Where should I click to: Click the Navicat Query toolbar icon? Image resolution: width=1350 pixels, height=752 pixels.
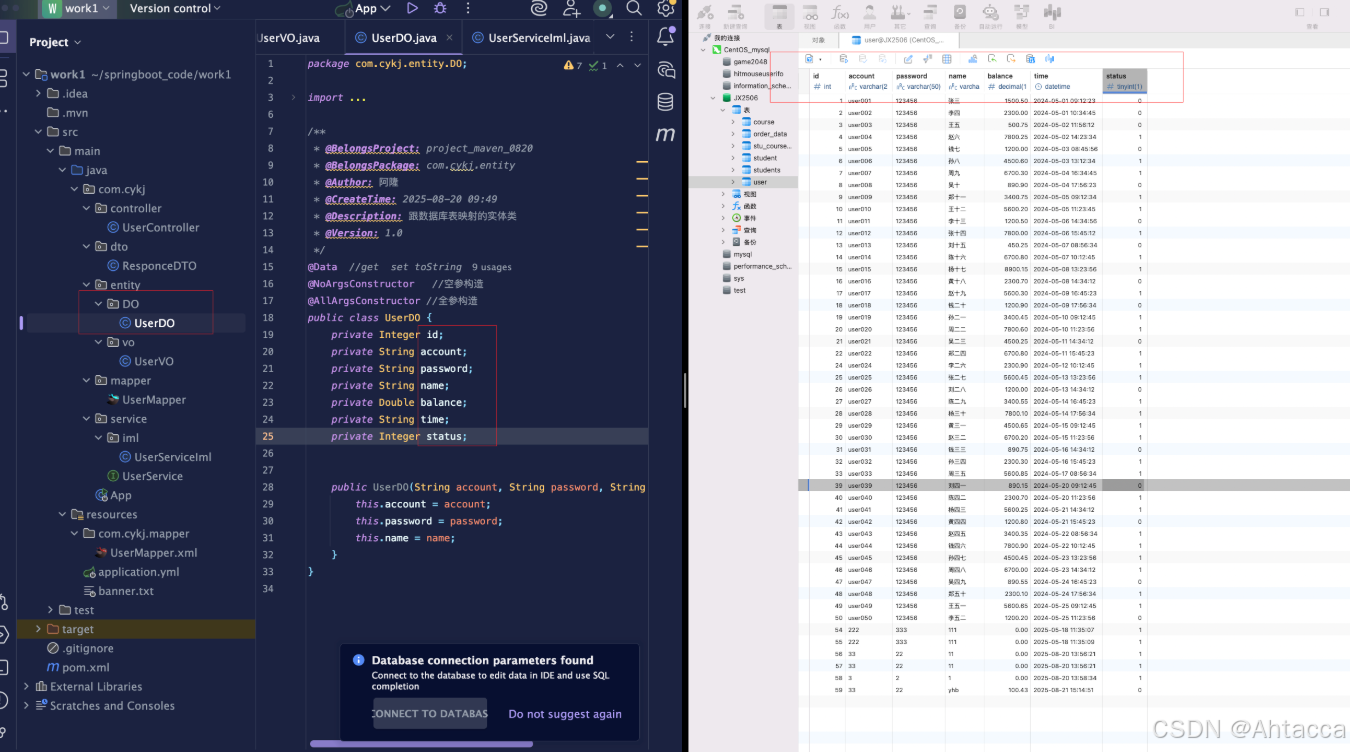pyautogui.click(x=930, y=16)
